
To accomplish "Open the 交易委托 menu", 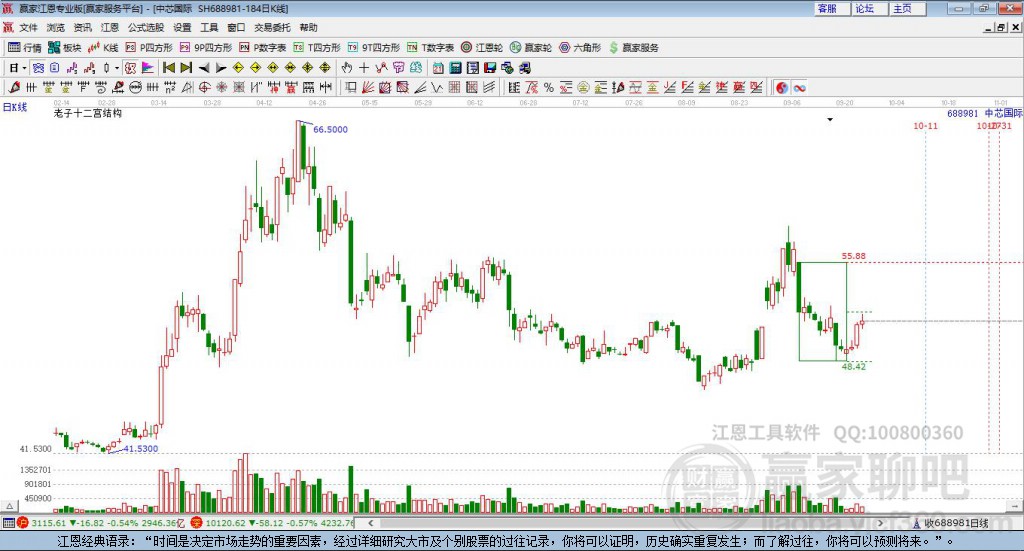I will 272,27.
